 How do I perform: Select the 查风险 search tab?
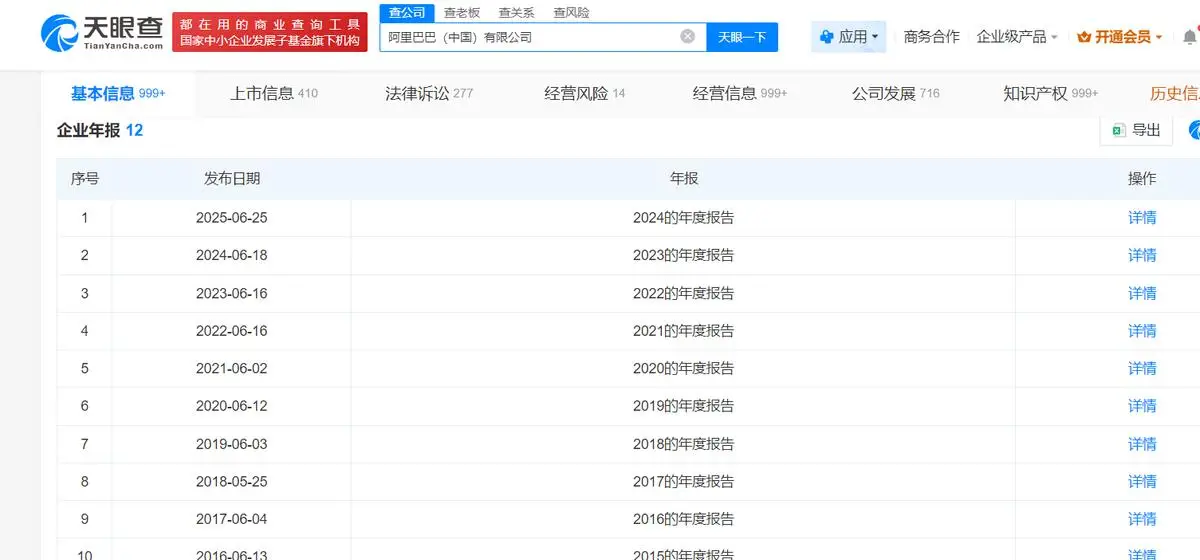[x=571, y=12]
